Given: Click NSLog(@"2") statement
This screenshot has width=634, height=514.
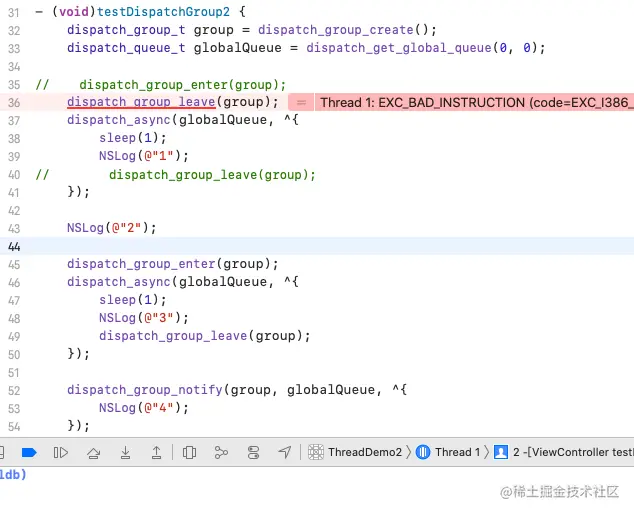Looking at the screenshot, I should point(112,228).
